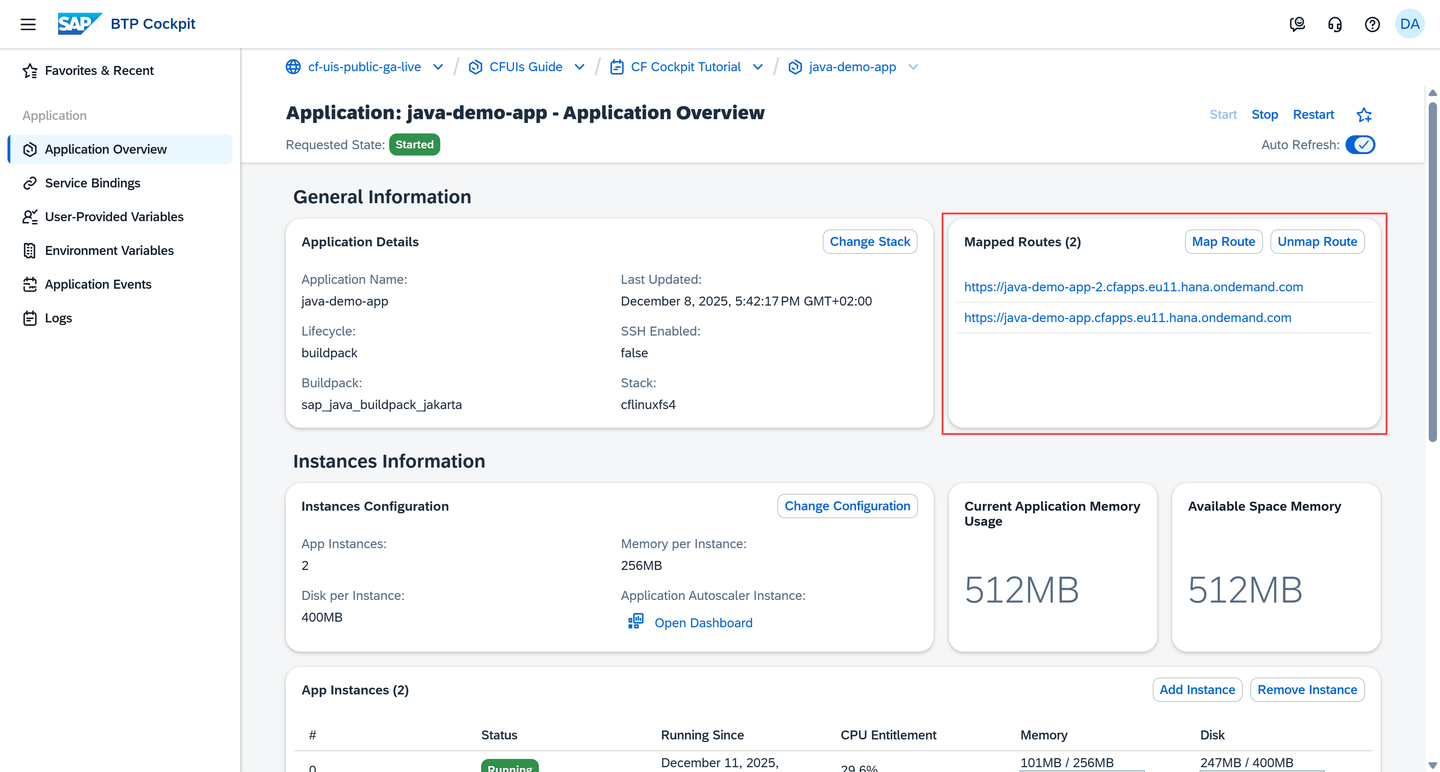Click the java-demo-app breadcrumb icon
The width and height of the screenshot is (1440, 772).
click(795, 67)
